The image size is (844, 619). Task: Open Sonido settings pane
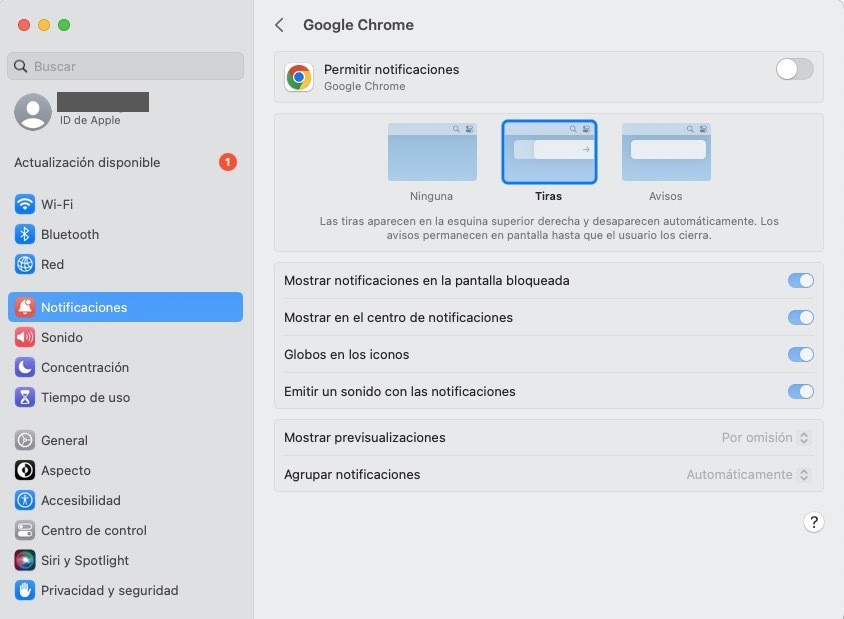125,337
